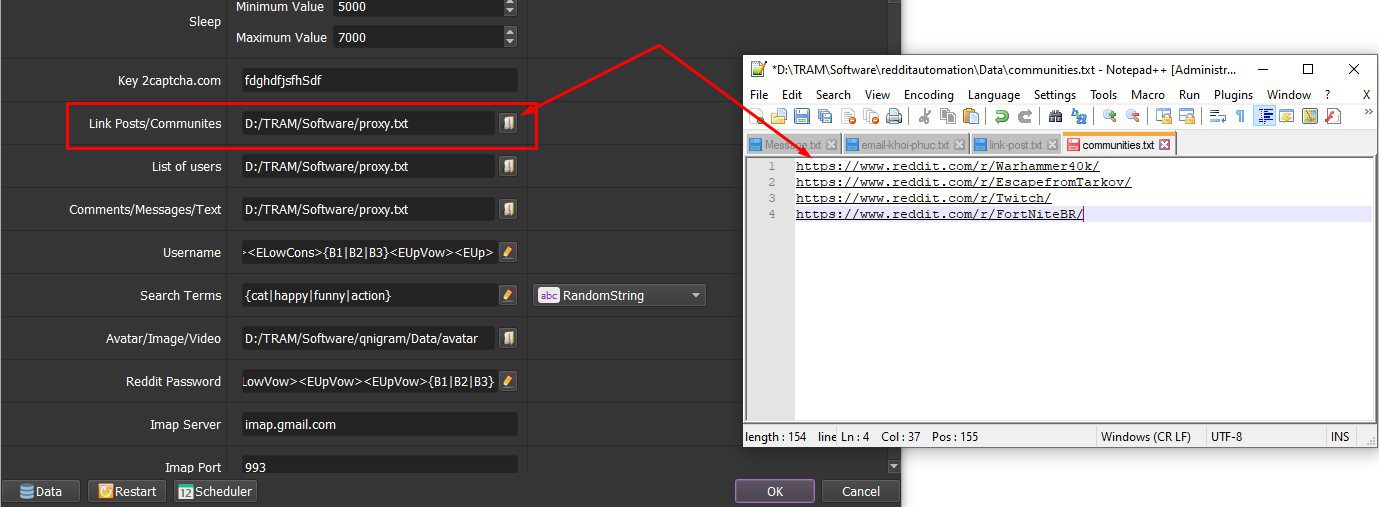
Task: Open the Plugins menu in Notepad++
Action: point(1233,94)
